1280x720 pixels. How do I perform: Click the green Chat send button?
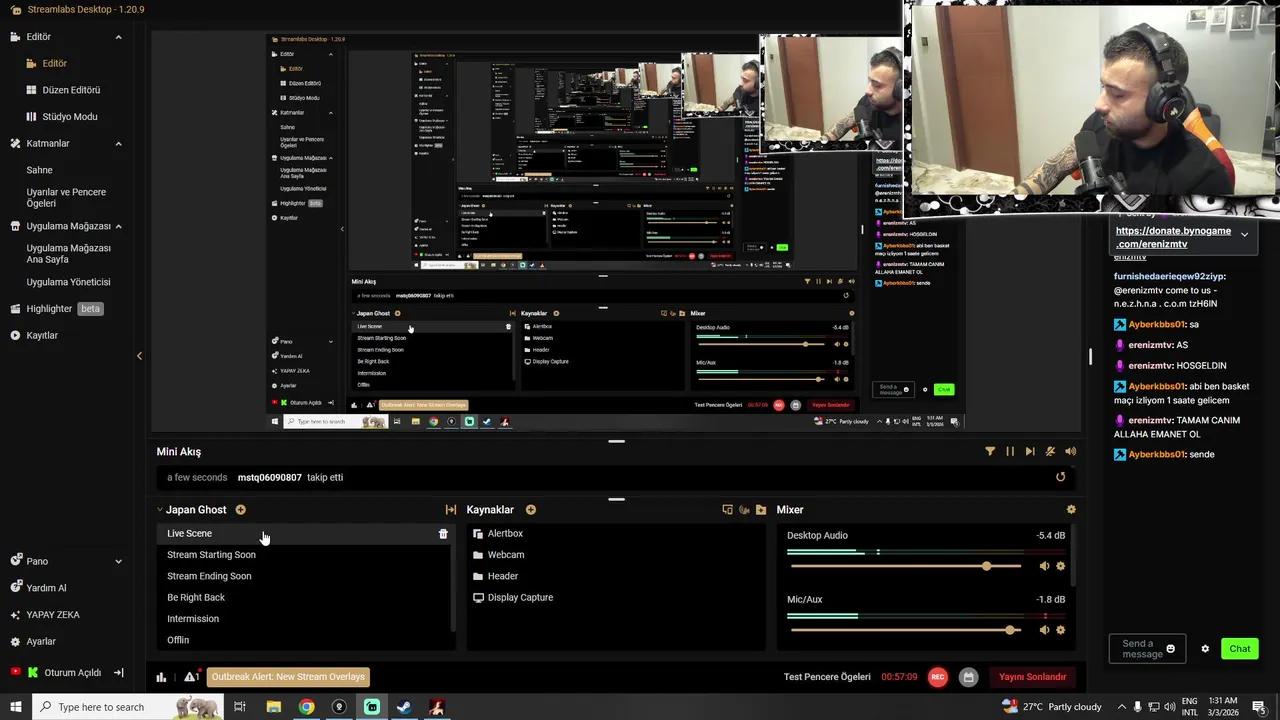tap(1240, 649)
